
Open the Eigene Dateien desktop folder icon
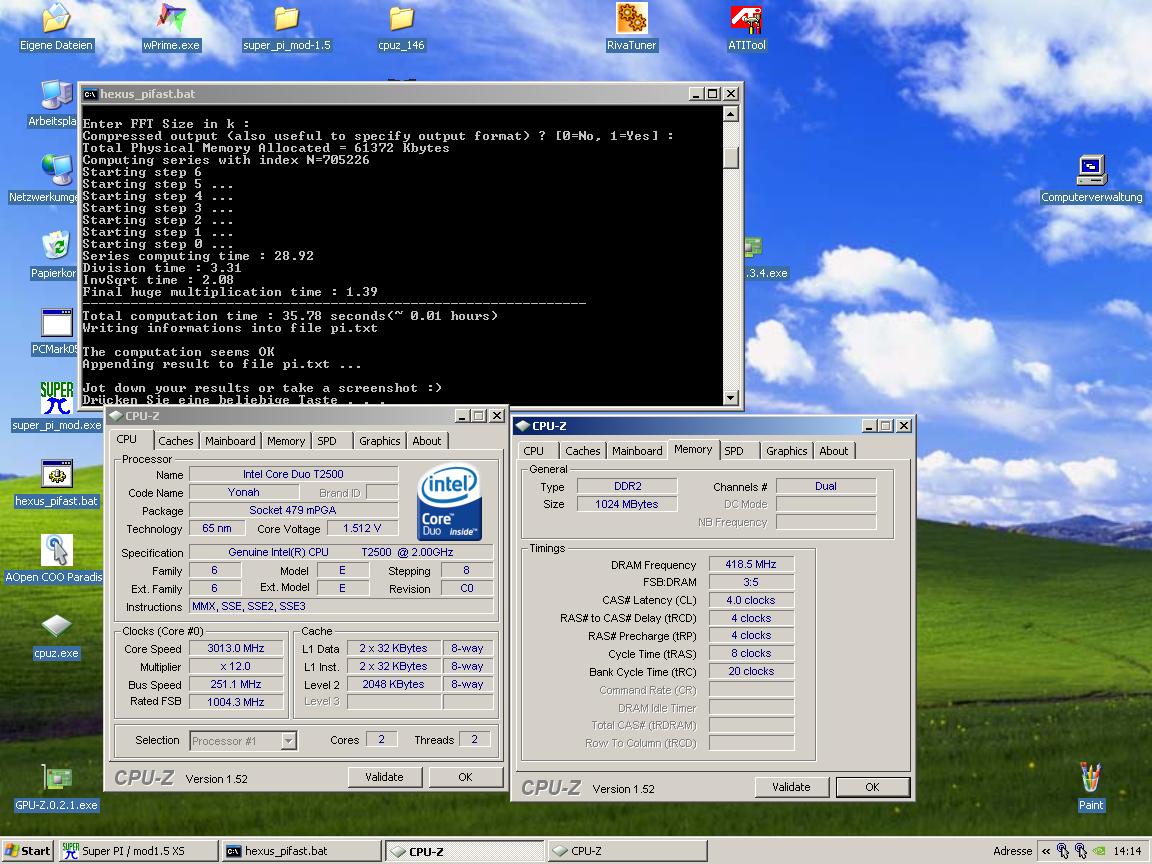tap(56, 18)
